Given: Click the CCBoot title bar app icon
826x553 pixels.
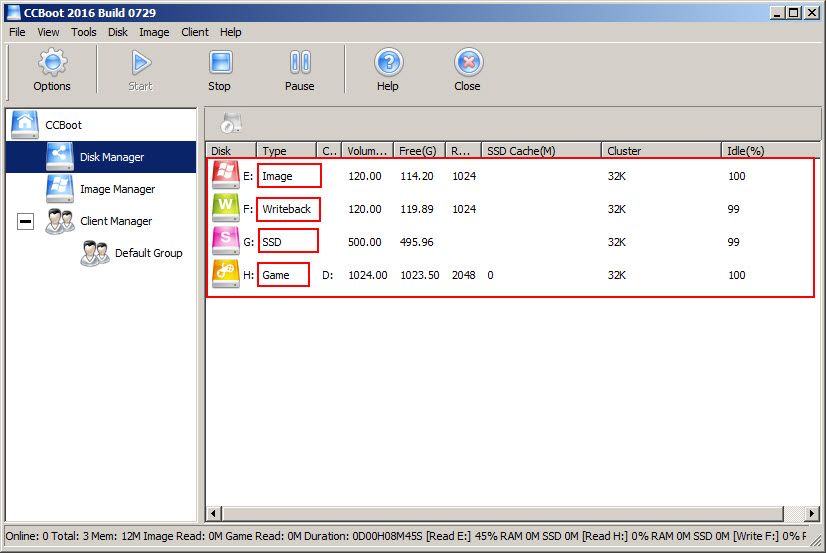Looking at the screenshot, I should pos(13,12).
